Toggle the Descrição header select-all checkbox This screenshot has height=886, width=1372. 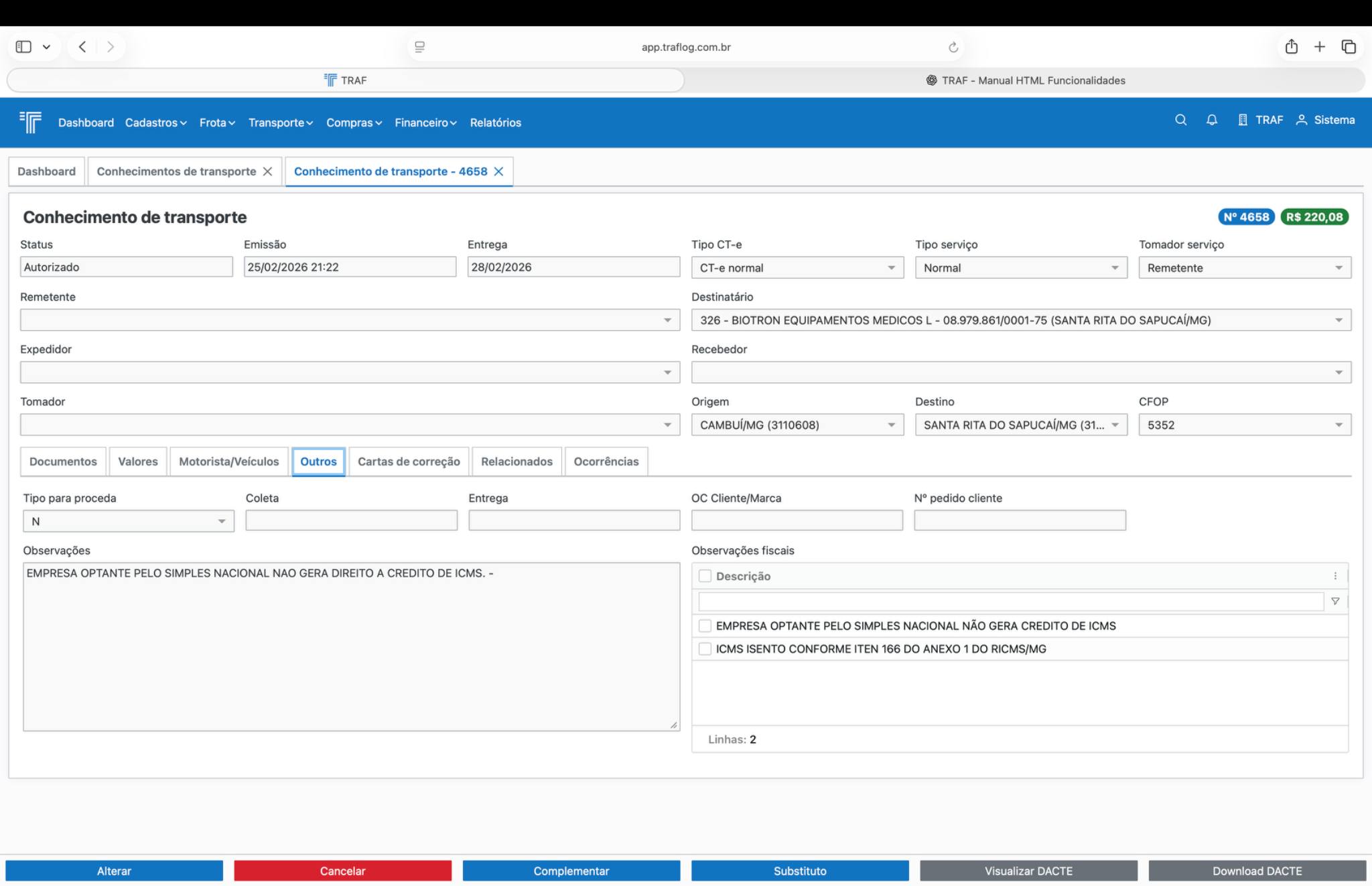pos(705,576)
